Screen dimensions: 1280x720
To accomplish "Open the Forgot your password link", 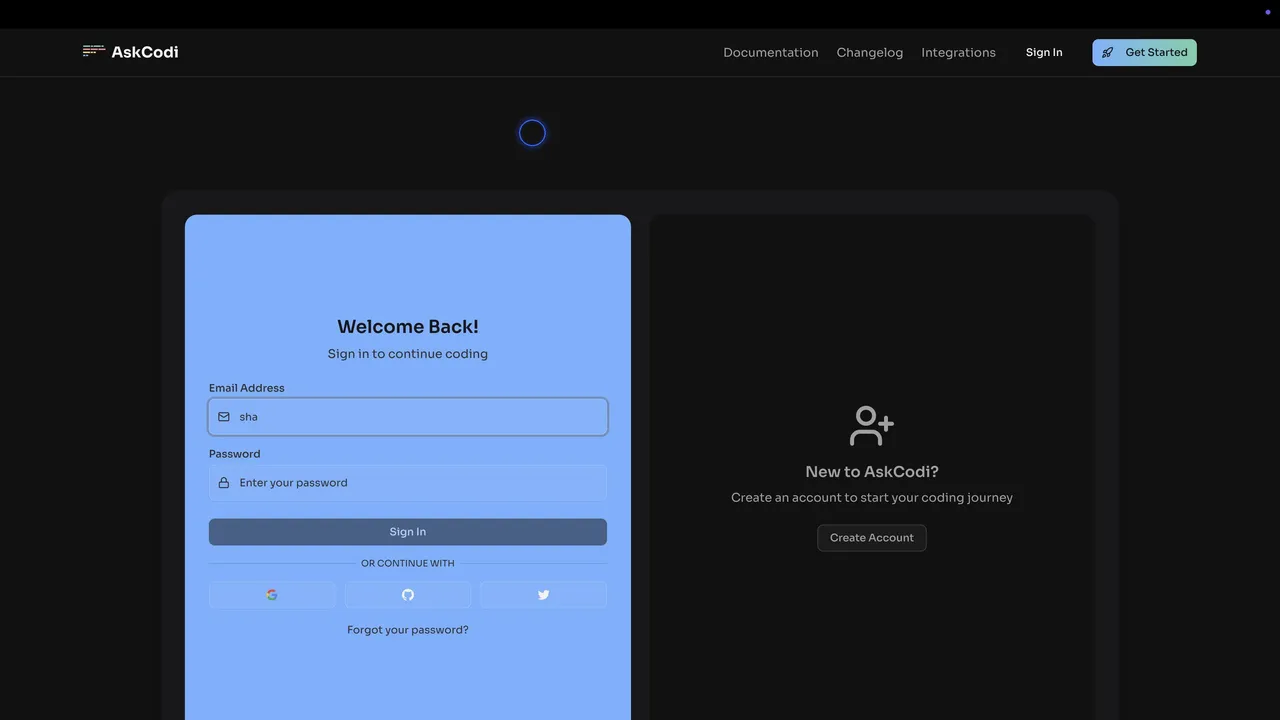I will [408, 630].
